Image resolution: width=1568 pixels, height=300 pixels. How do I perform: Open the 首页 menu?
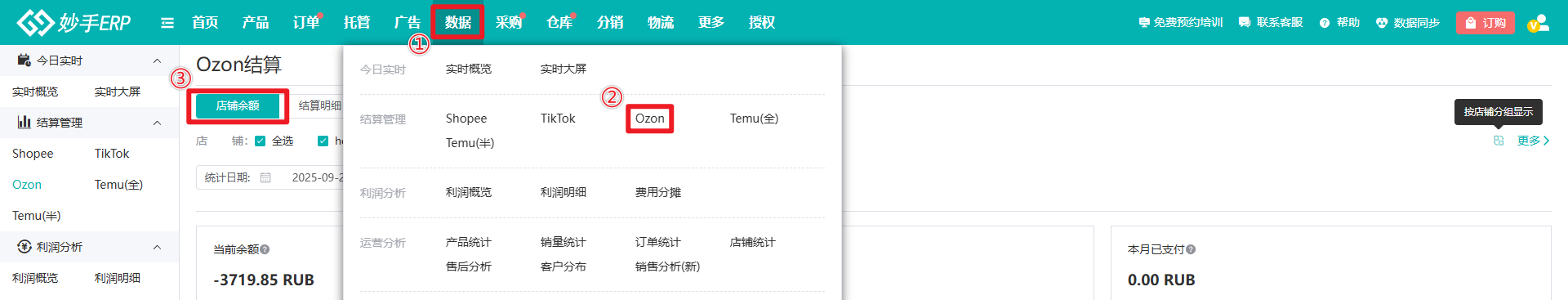pos(205,22)
